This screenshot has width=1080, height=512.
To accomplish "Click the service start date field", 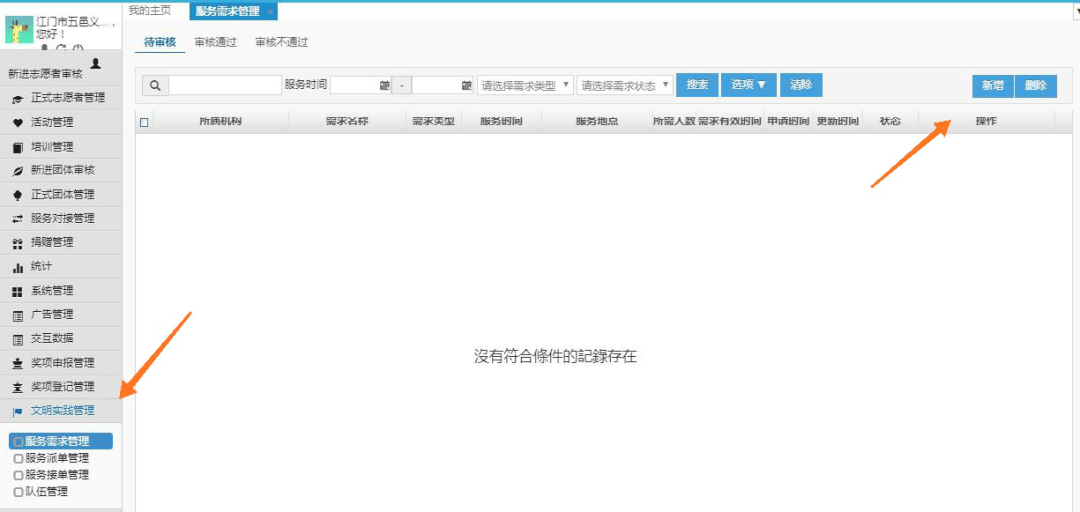I will (x=361, y=85).
